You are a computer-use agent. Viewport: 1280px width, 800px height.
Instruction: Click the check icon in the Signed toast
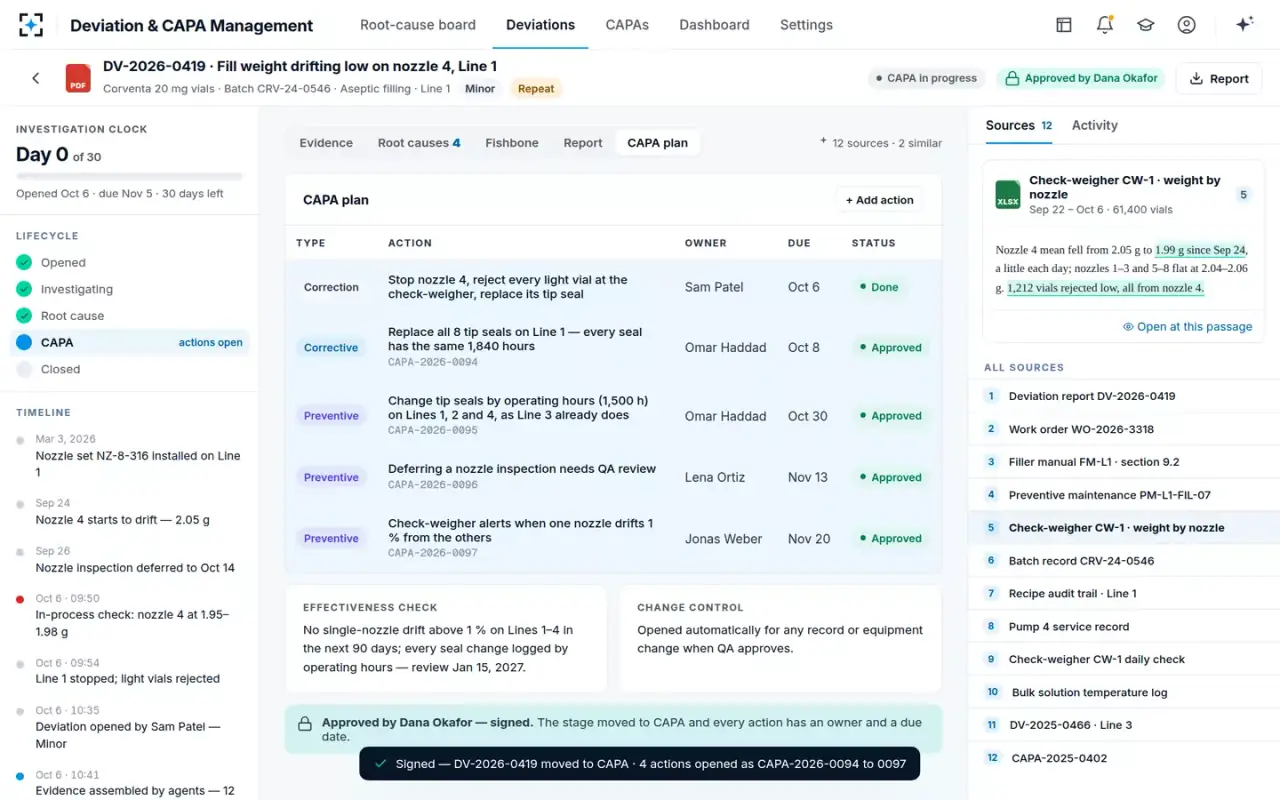pyautogui.click(x=380, y=764)
